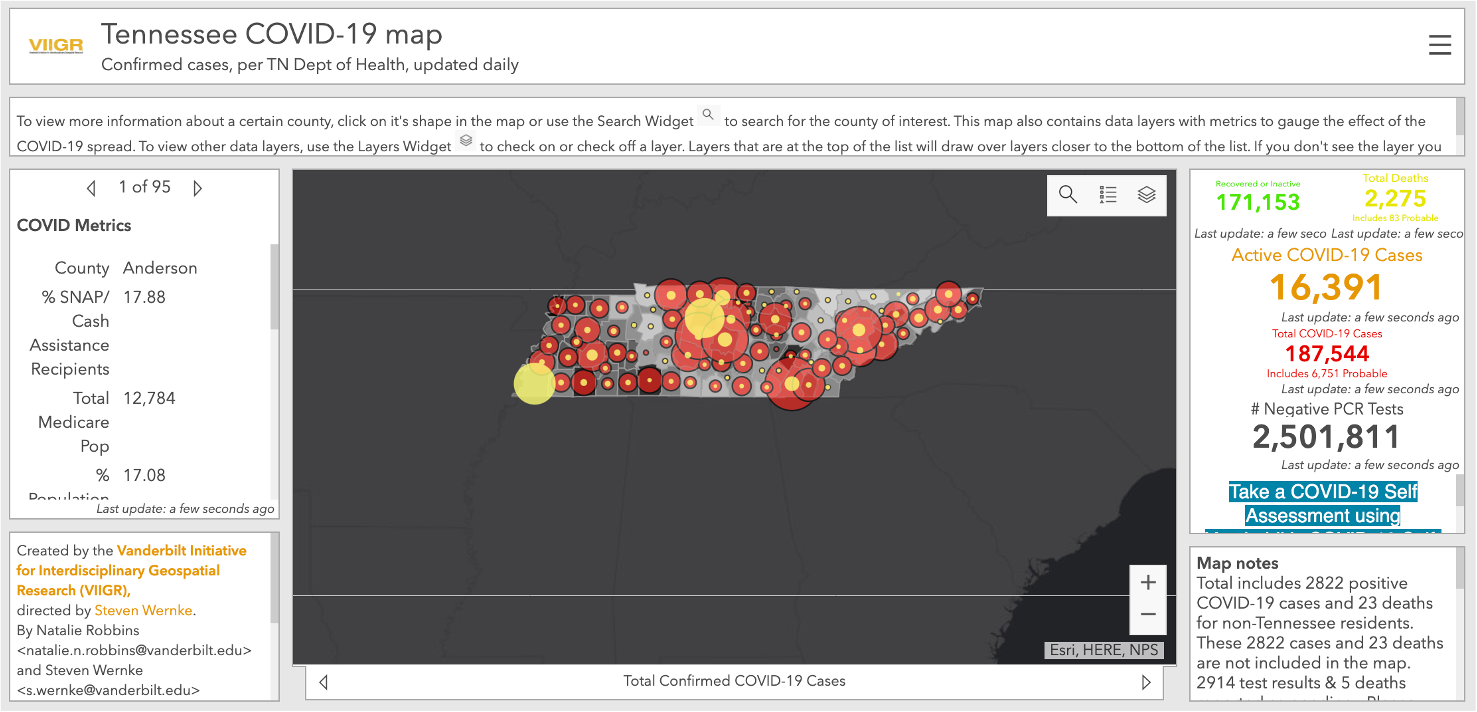Open the map Layers widget

pyautogui.click(x=1146, y=195)
